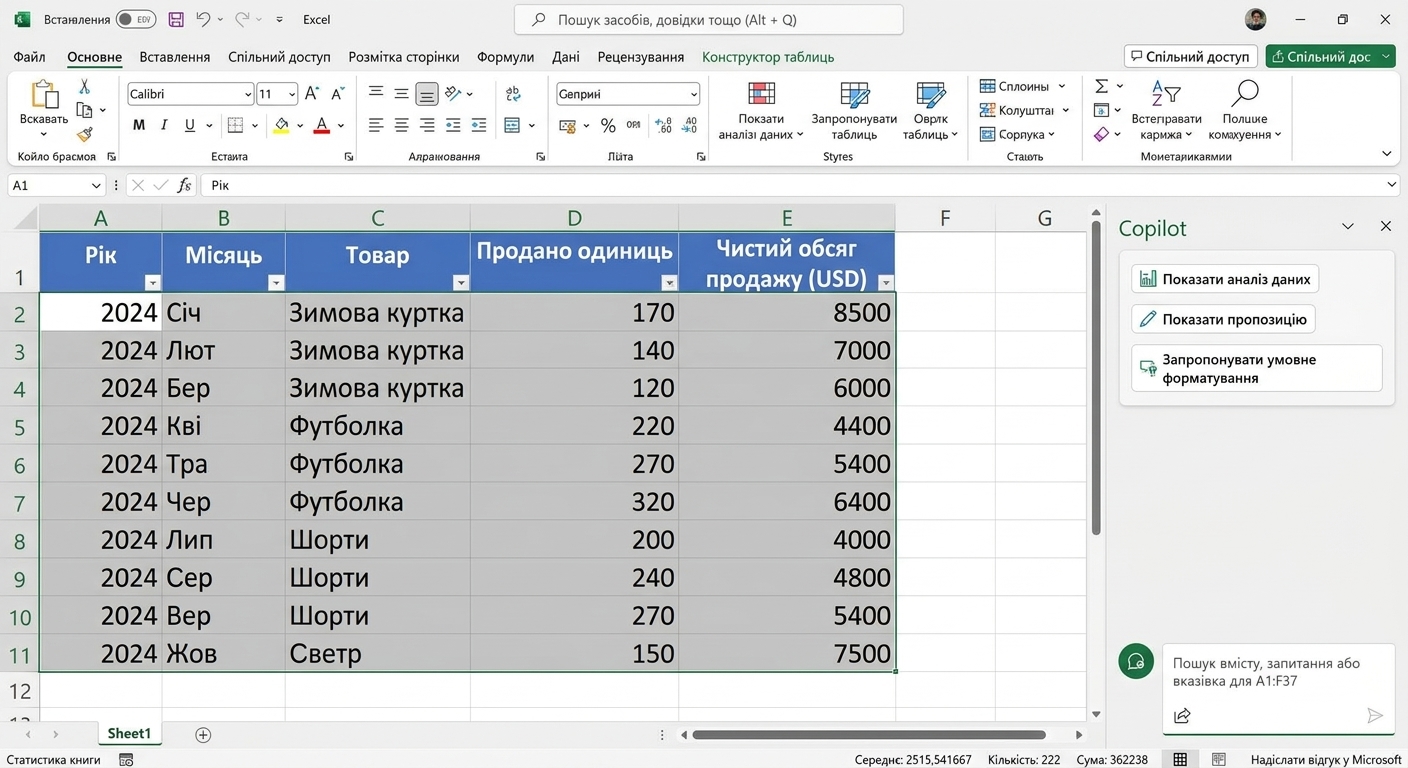Toggle middle vertical alignment
Viewport: 1408px width, 768px height.
point(401,93)
